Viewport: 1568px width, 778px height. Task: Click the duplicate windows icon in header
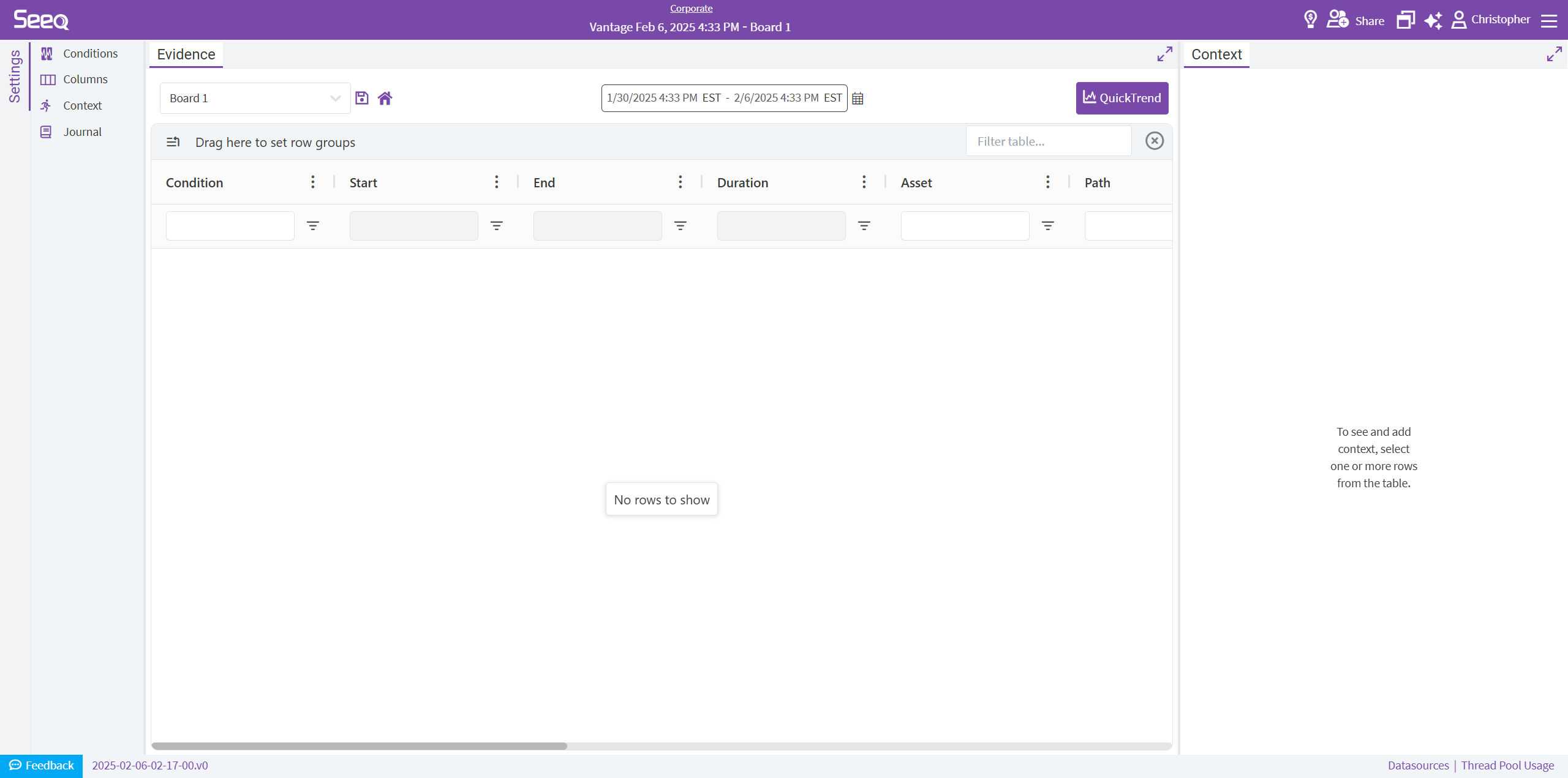click(1405, 20)
